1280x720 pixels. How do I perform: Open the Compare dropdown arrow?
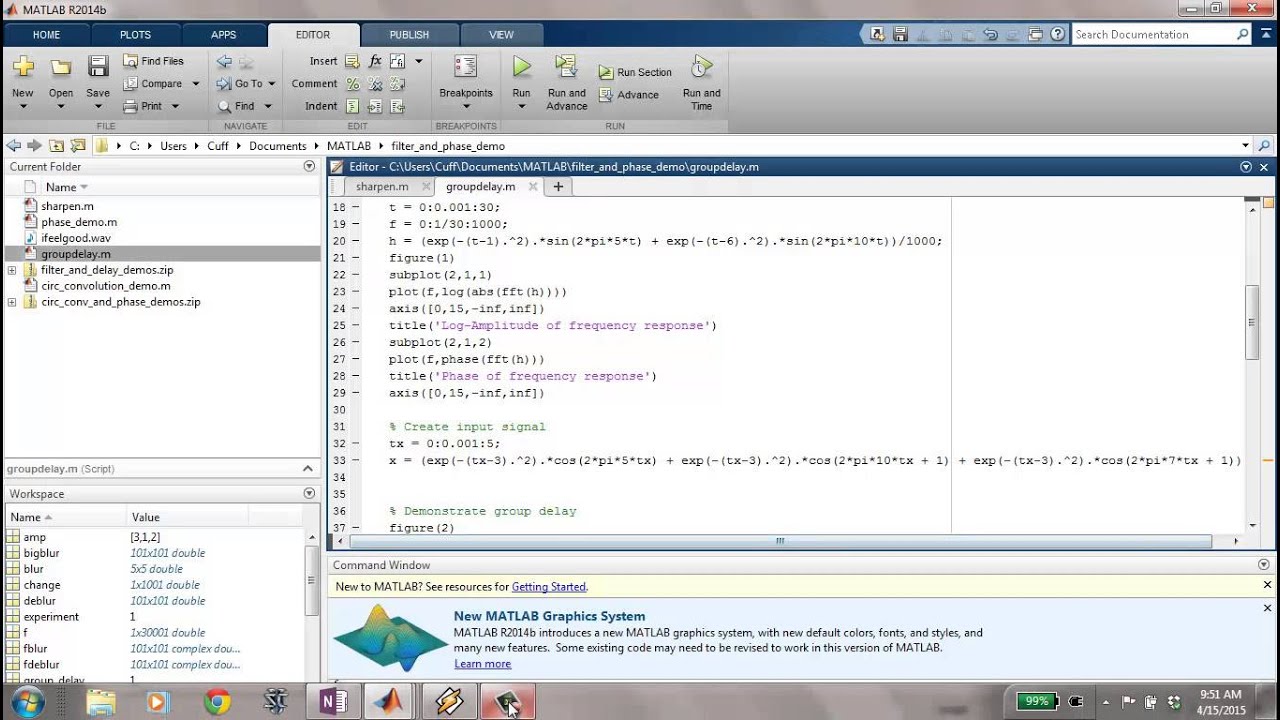point(196,84)
